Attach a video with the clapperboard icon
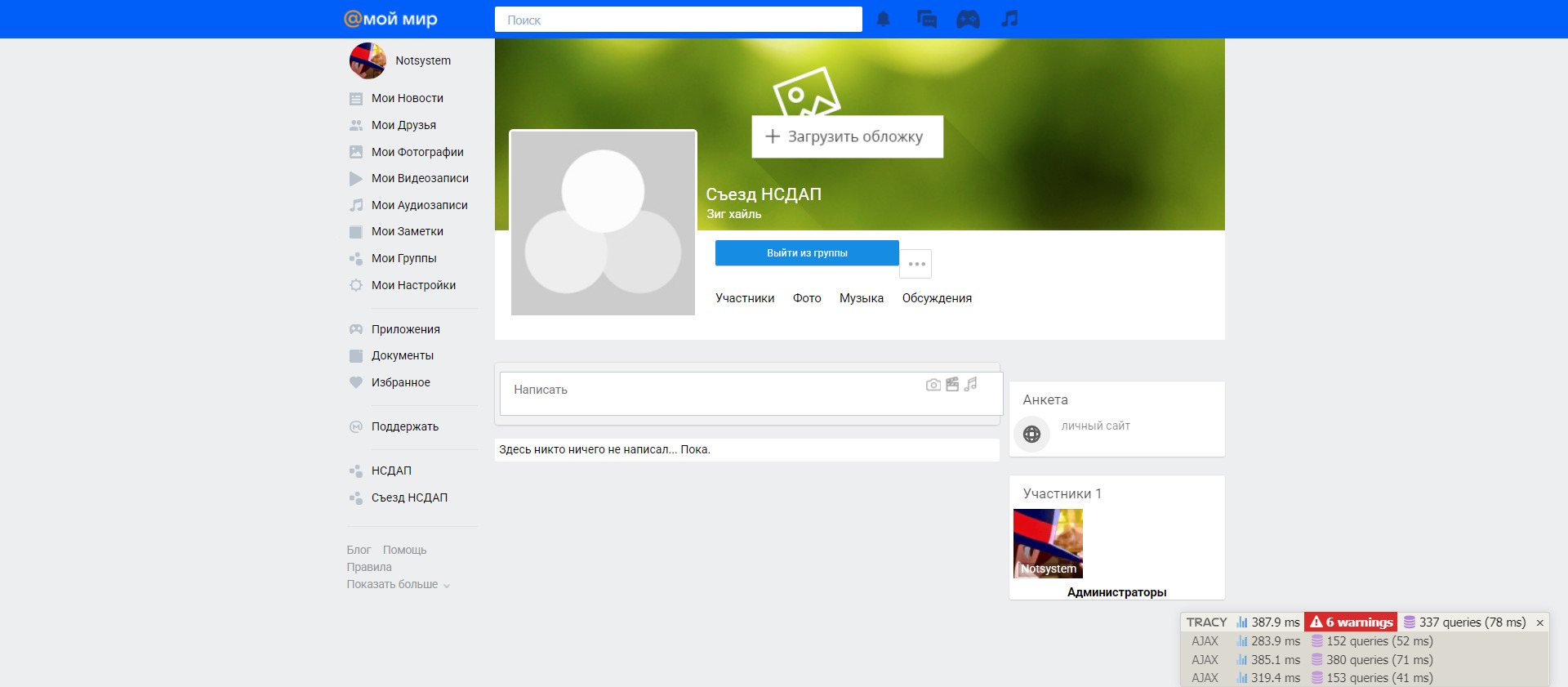The width and height of the screenshot is (1568, 687). [x=952, y=384]
